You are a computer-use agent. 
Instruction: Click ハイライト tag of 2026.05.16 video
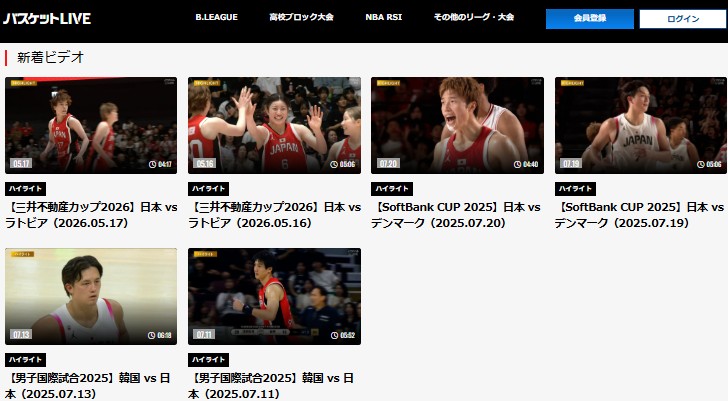208,188
